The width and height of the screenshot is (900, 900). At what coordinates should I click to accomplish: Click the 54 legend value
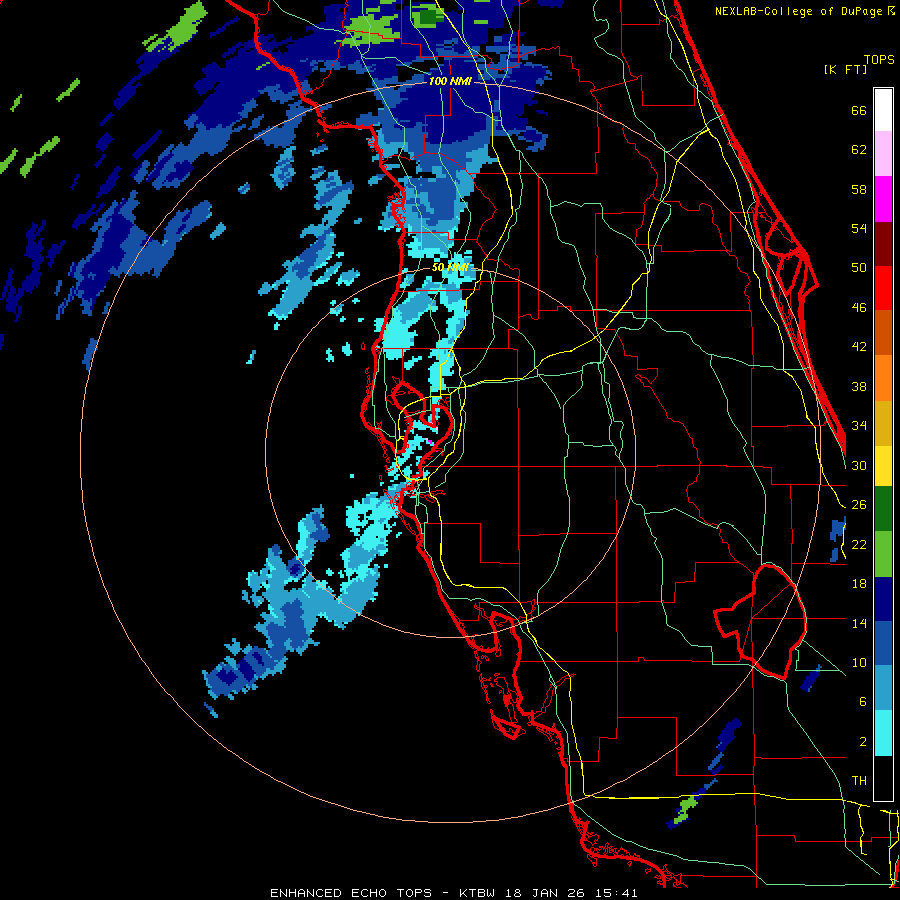click(x=859, y=228)
